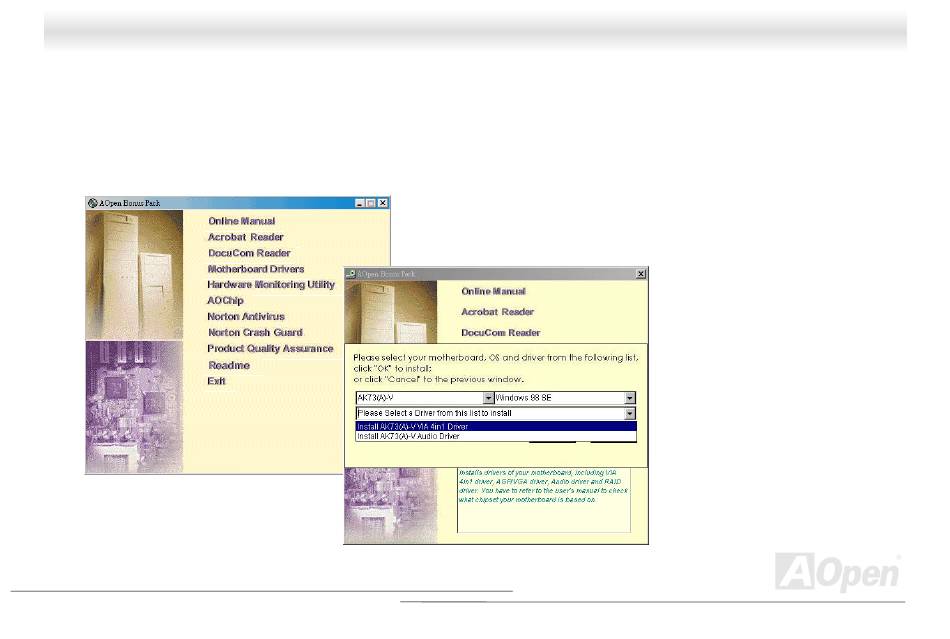Open the Product Quality Assurance entry
950x639 pixels.
[270, 349]
